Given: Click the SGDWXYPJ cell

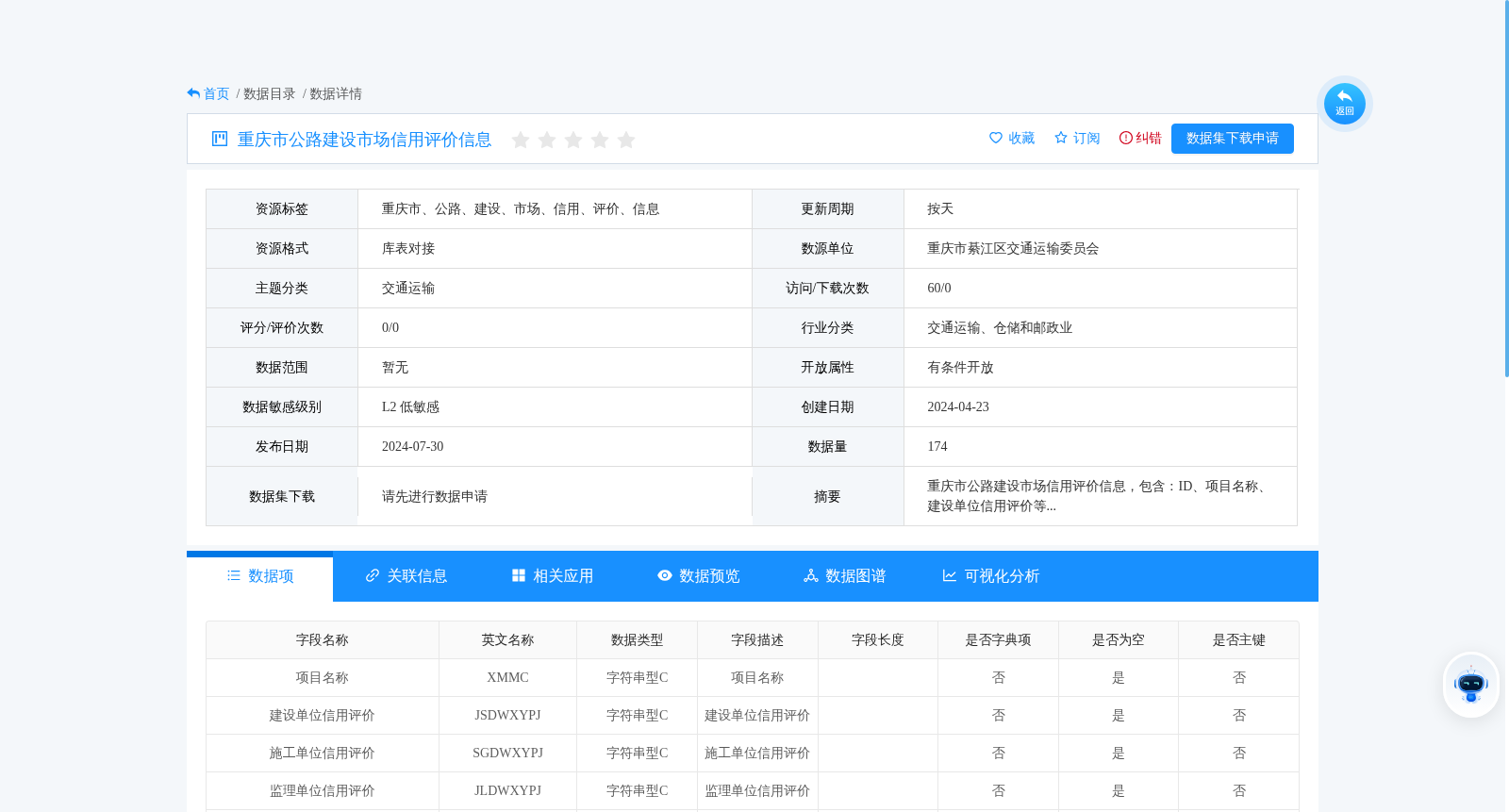Looking at the screenshot, I should pos(507,754).
